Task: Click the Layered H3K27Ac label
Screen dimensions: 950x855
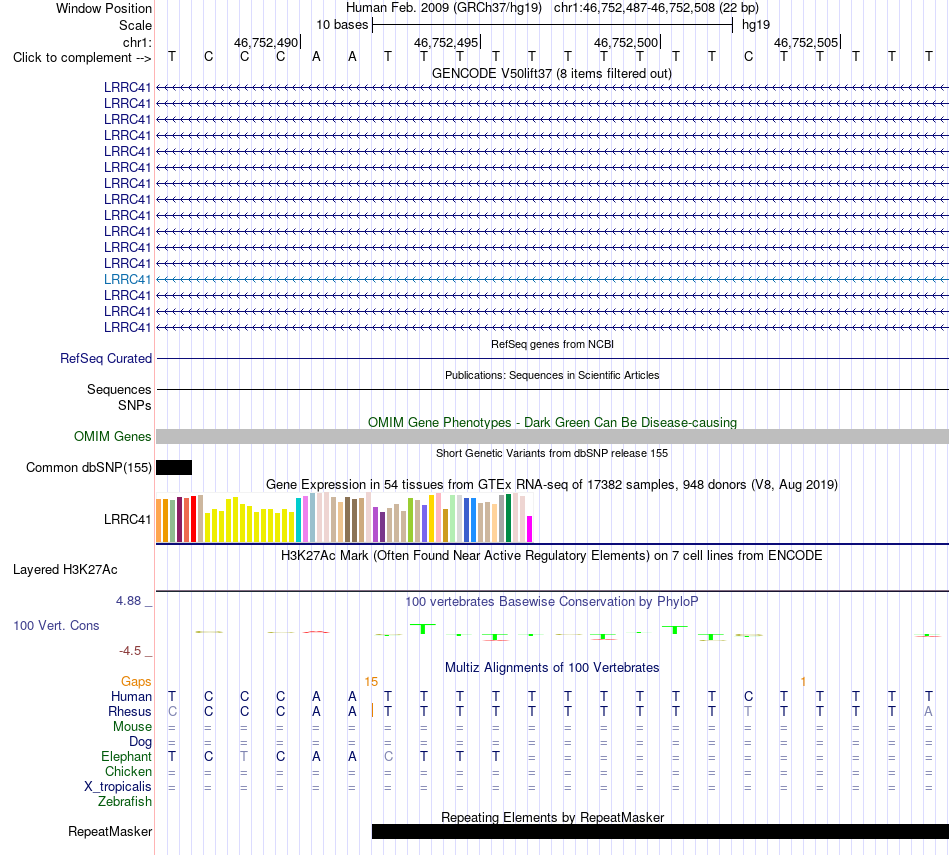Action: (x=65, y=570)
